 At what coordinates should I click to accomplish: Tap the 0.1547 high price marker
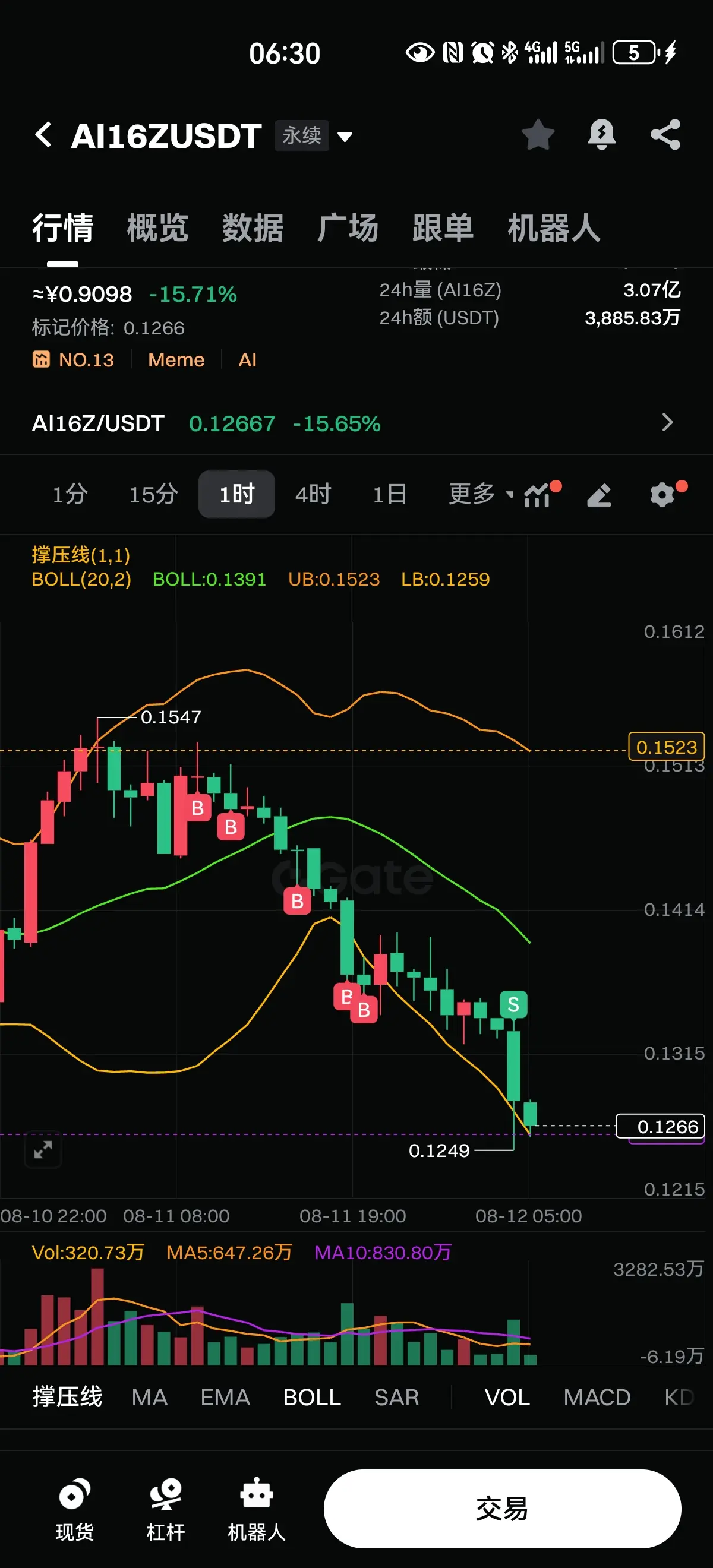[171, 717]
